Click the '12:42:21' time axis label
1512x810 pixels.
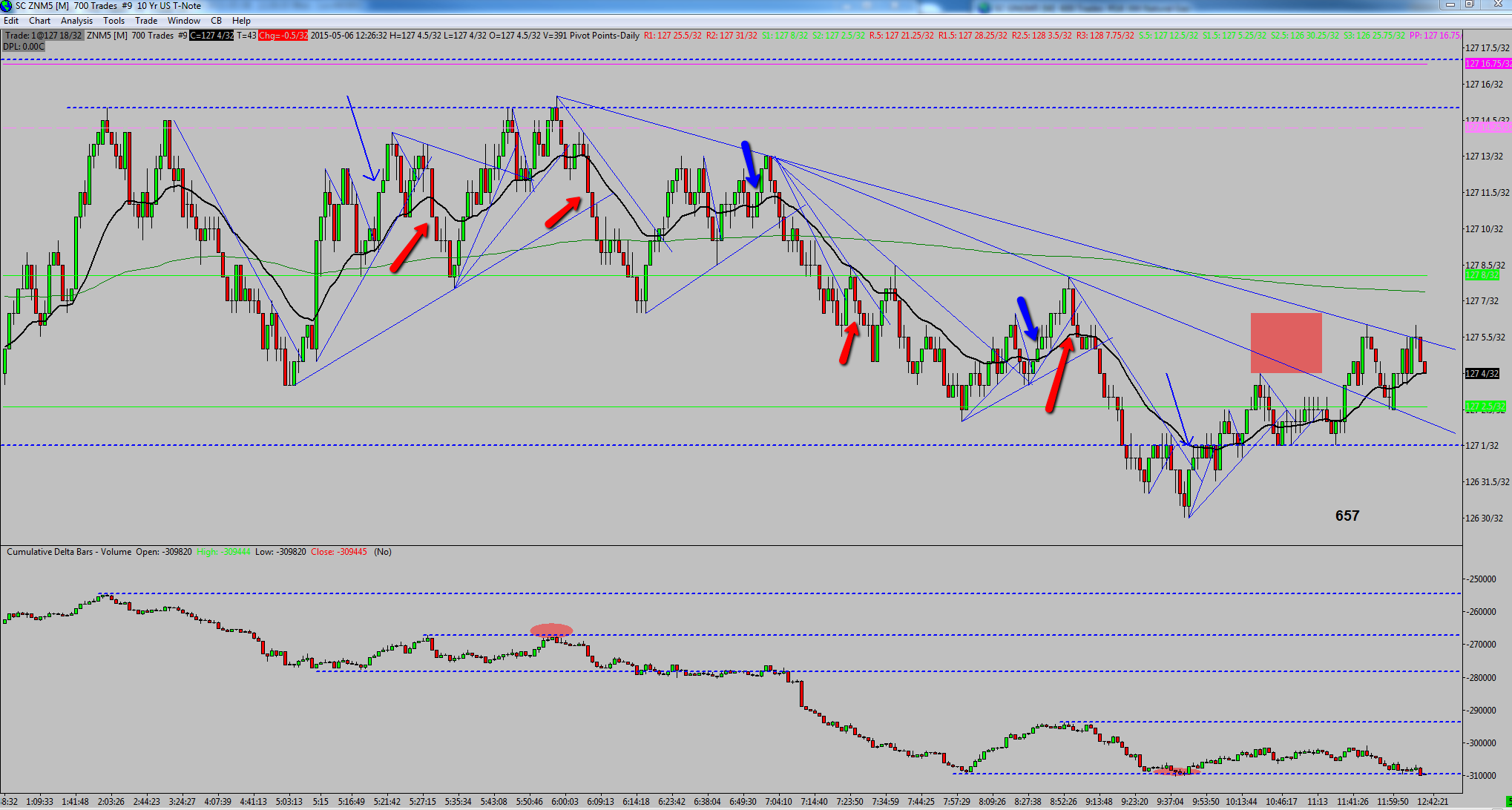click(x=1432, y=802)
